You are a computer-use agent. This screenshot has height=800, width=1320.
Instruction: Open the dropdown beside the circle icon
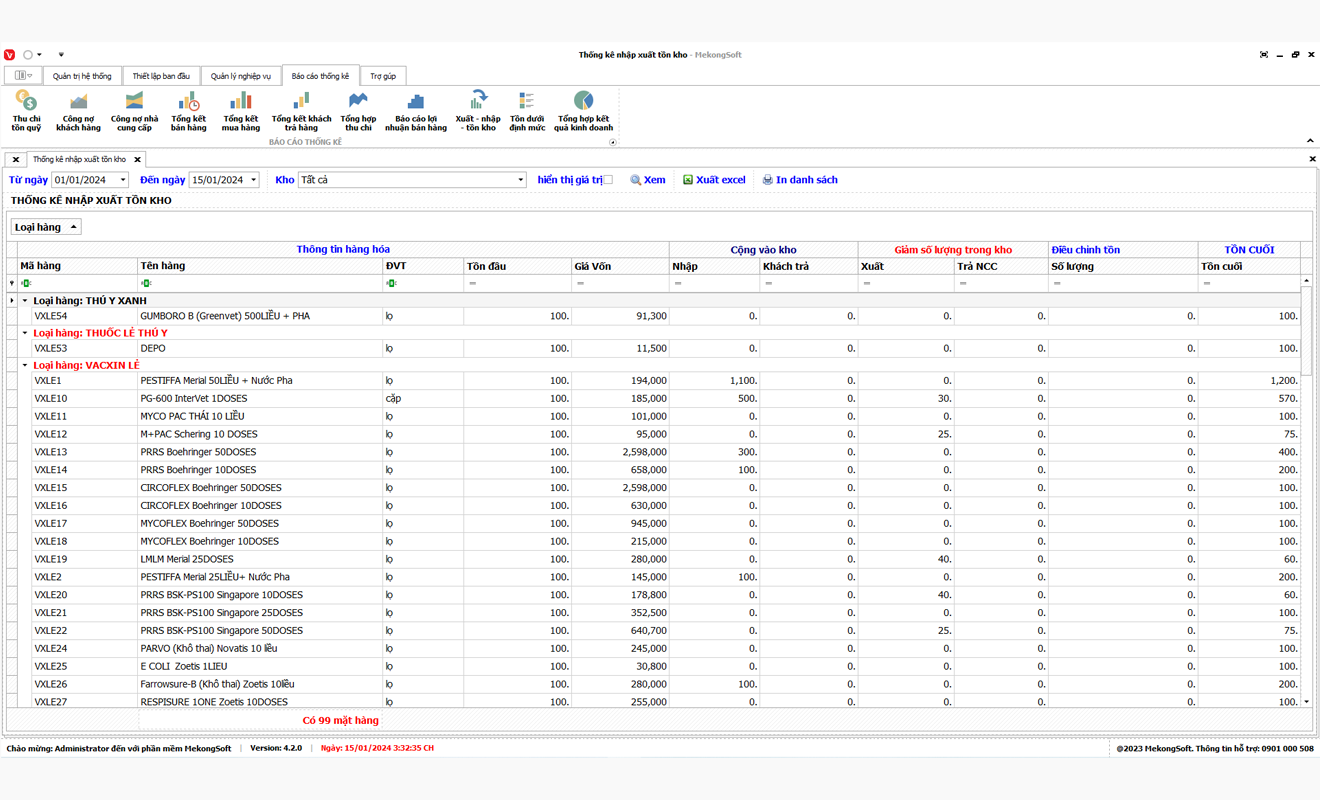pyautogui.click(x=39, y=55)
